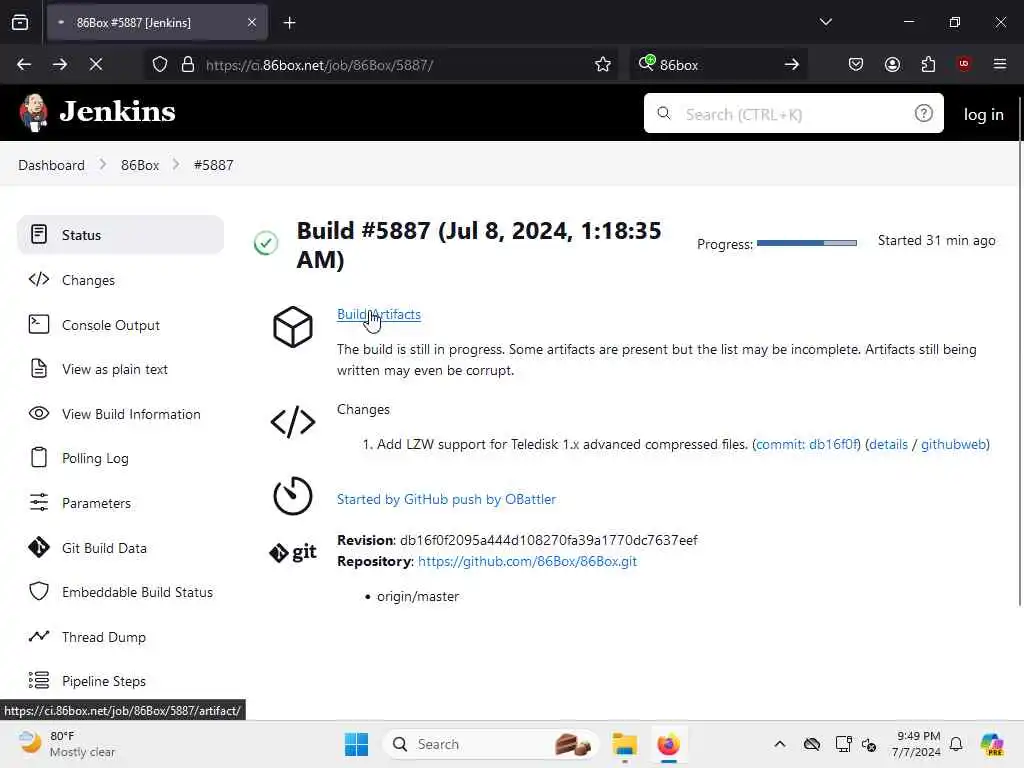Click the Dashboard breadcrumb
The image size is (1024, 768).
[52, 165]
